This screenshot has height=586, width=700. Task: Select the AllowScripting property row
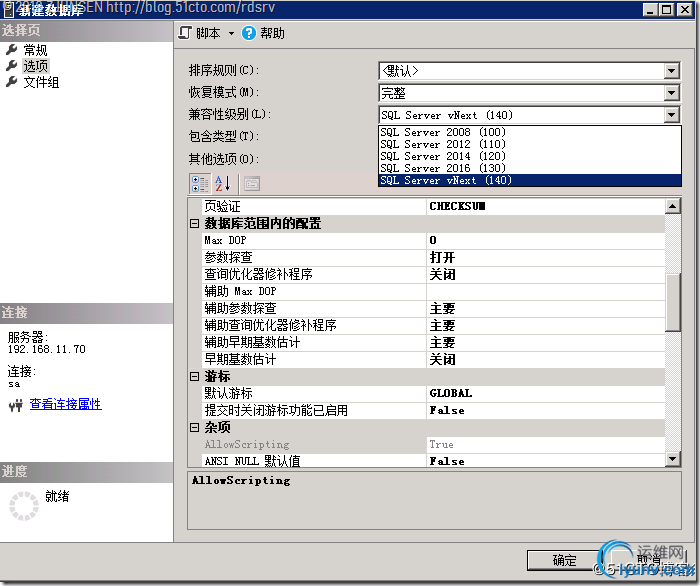[x=433, y=444]
